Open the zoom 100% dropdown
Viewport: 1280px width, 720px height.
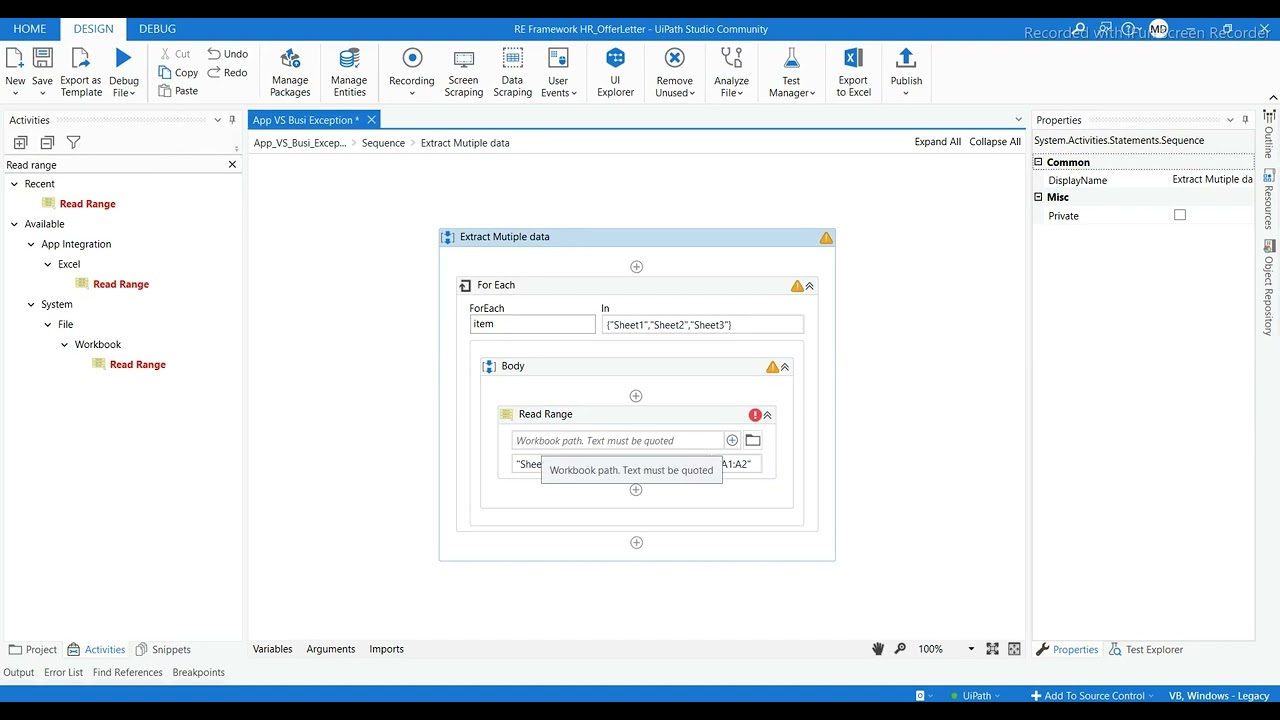click(x=970, y=649)
